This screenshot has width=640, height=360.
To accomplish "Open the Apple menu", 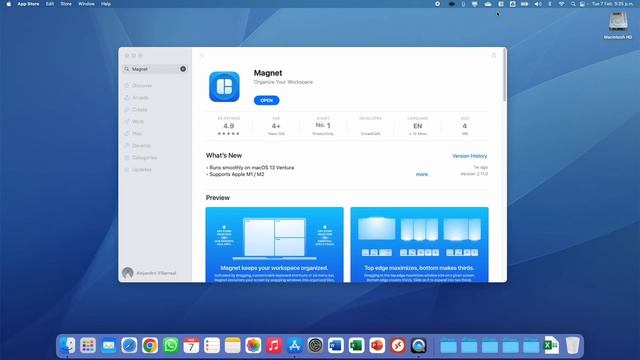I will point(9,4).
